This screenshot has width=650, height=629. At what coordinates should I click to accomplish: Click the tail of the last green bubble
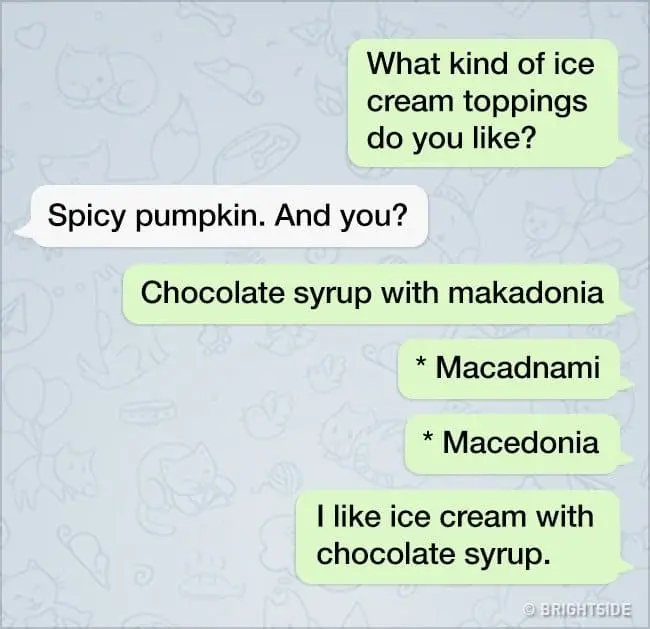click(626, 568)
